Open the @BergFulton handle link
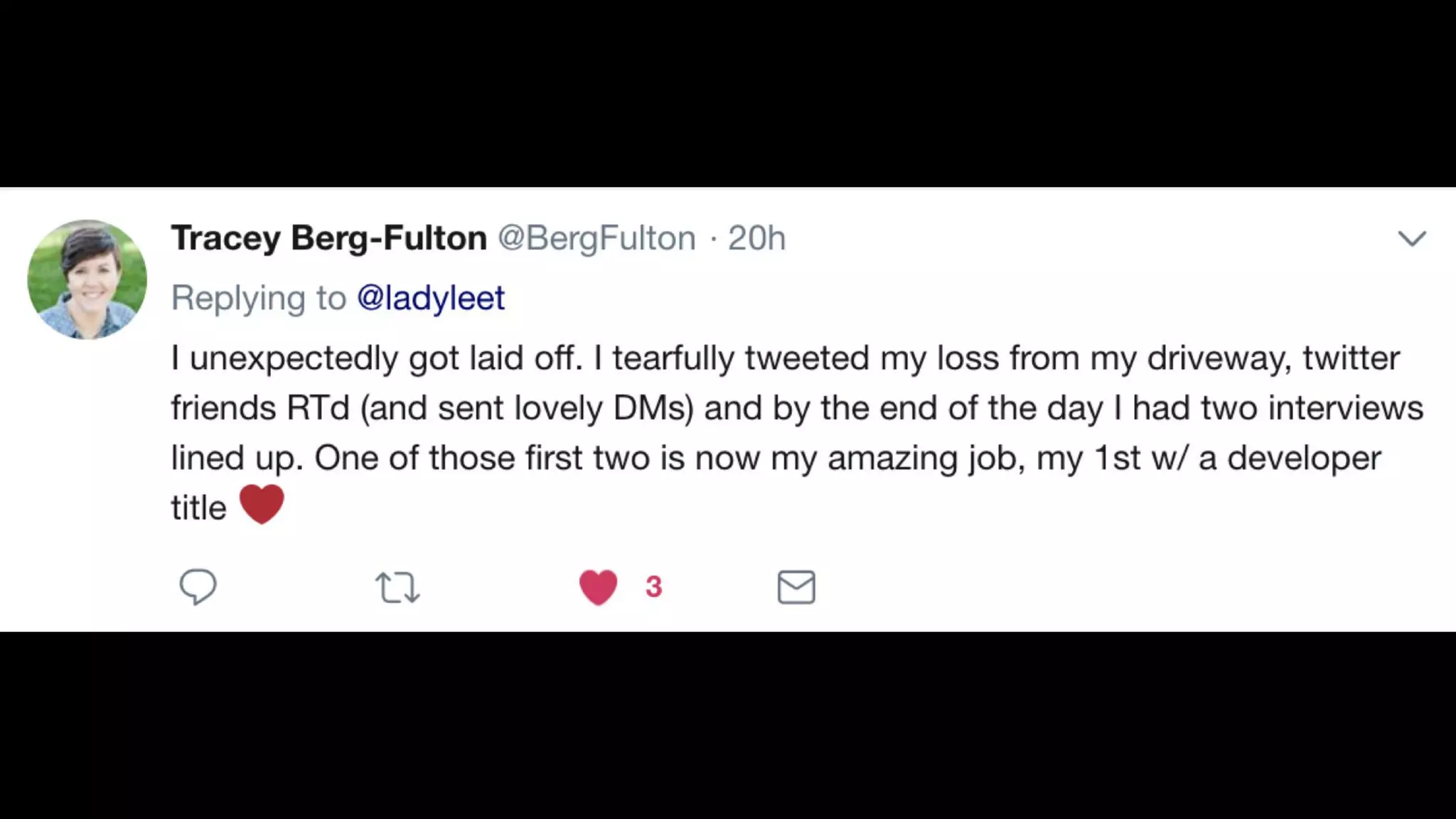Image resolution: width=1456 pixels, height=819 pixels. click(596, 238)
